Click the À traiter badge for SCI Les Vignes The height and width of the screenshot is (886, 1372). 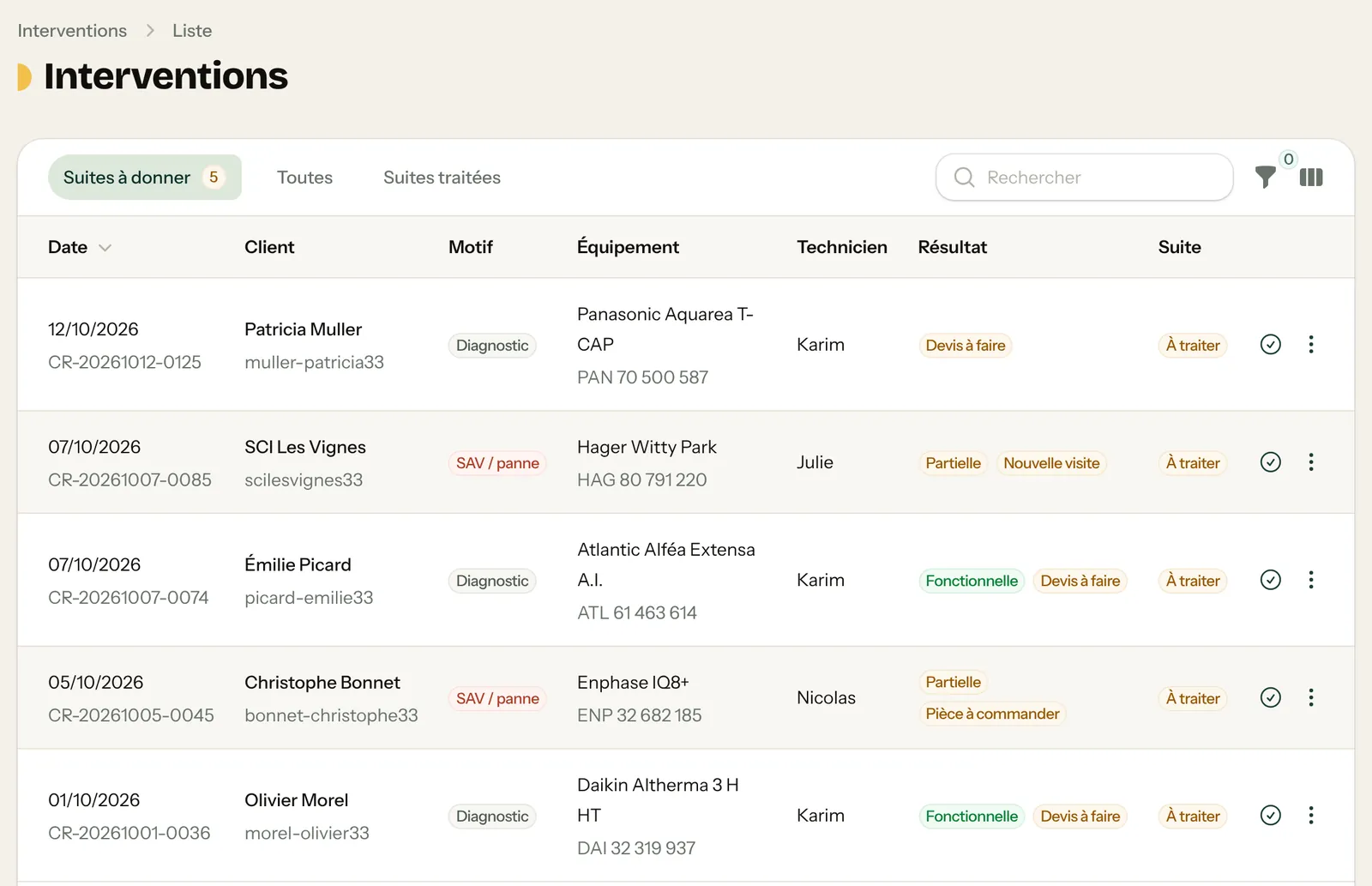[x=1193, y=463]
